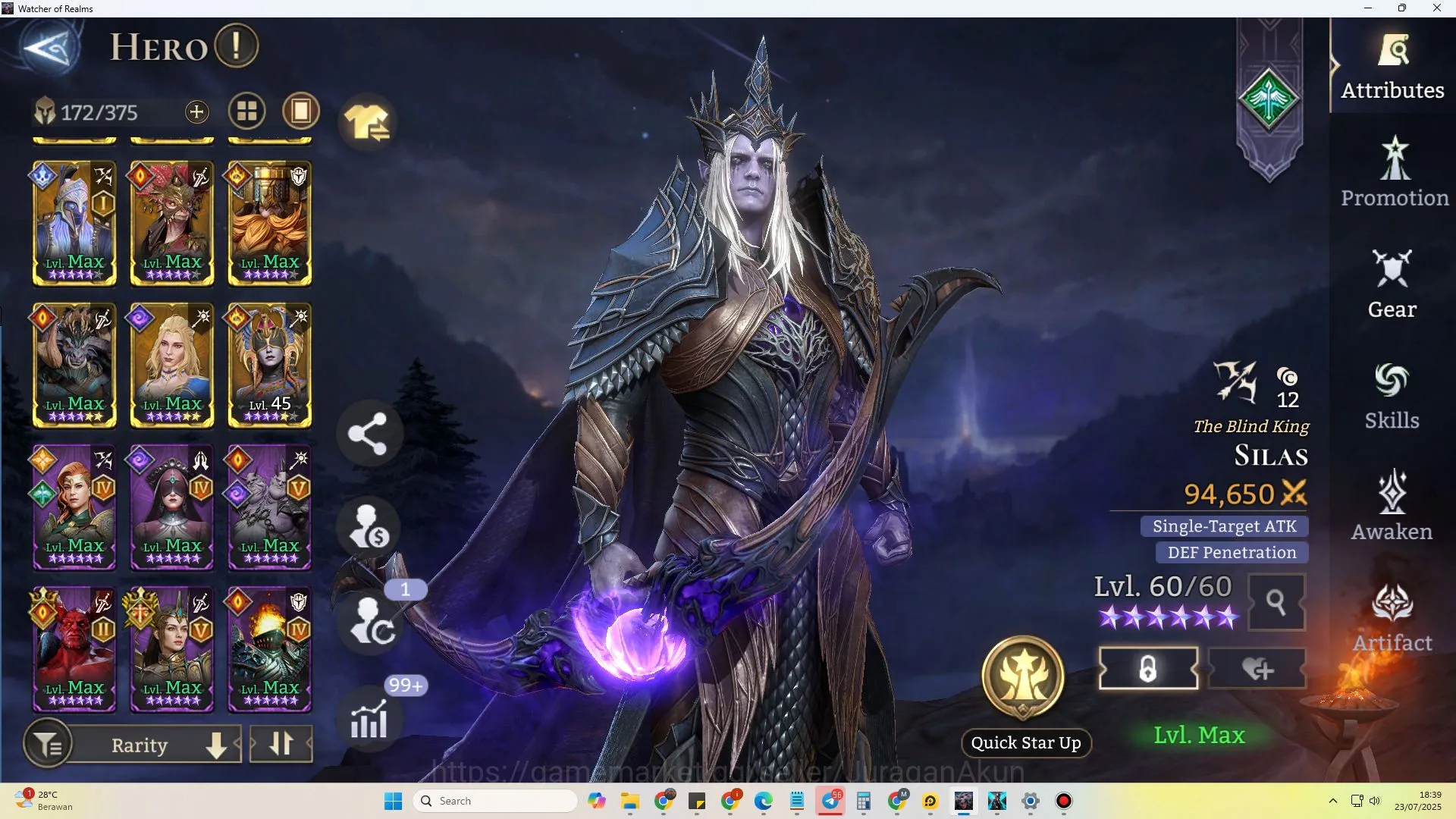The image size is (1456, 819).
Task: Add hero slots with the plus button
Action: pyautogui.click(x=196, y=112)
